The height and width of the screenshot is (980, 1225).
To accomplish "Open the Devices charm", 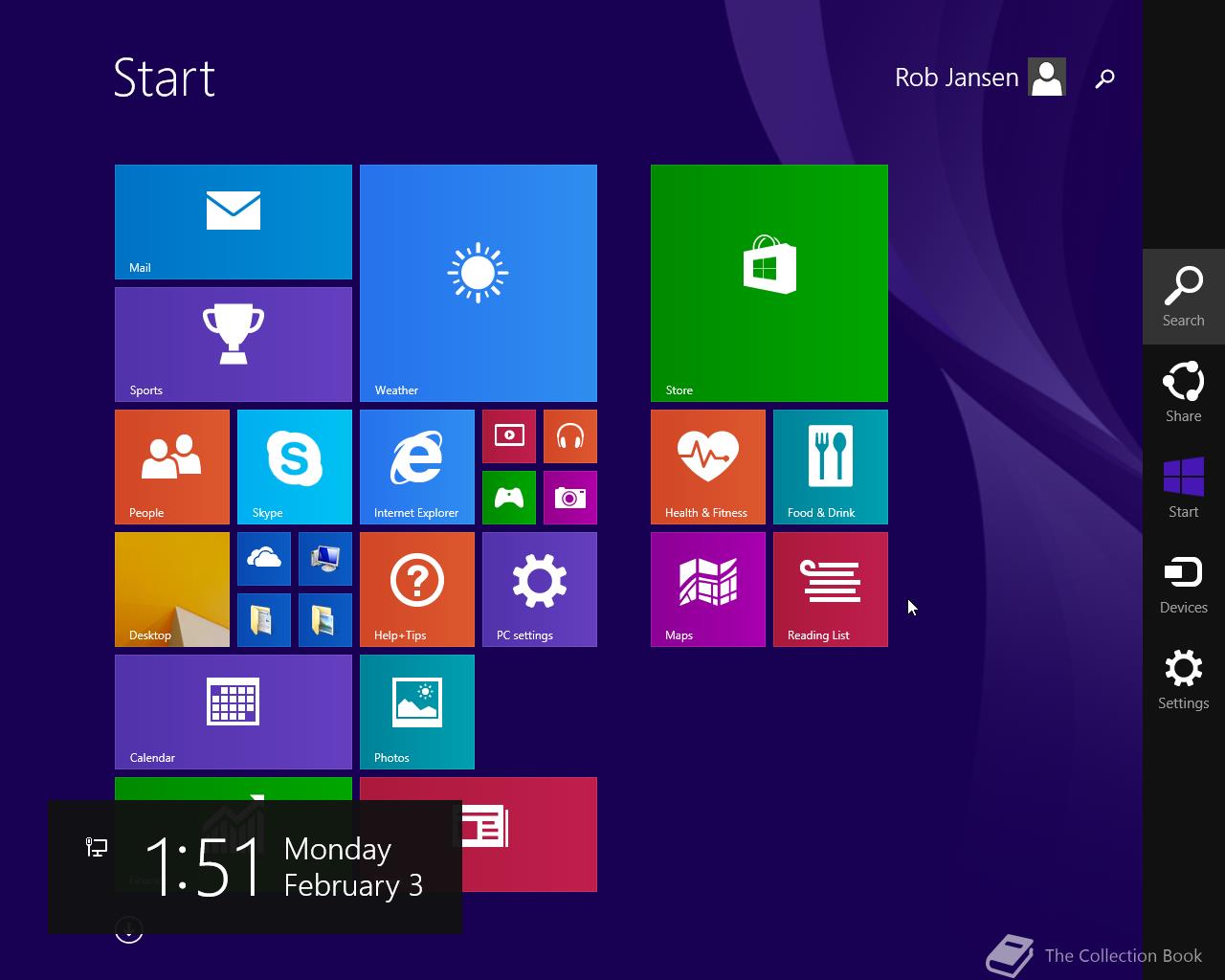I will pos(1184,584).
